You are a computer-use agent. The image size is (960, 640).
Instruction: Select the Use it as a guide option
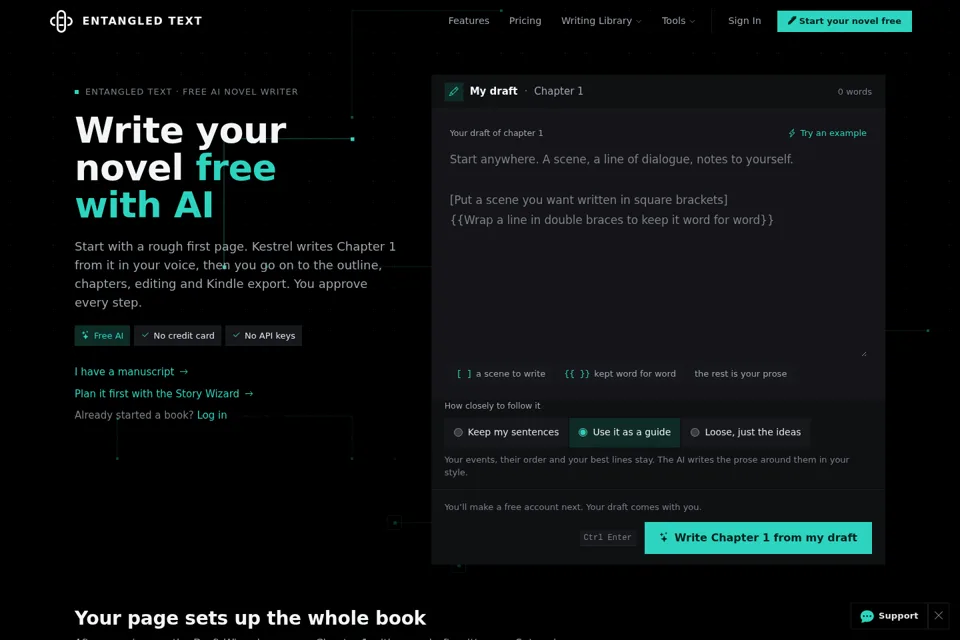[x=624, y=432]
